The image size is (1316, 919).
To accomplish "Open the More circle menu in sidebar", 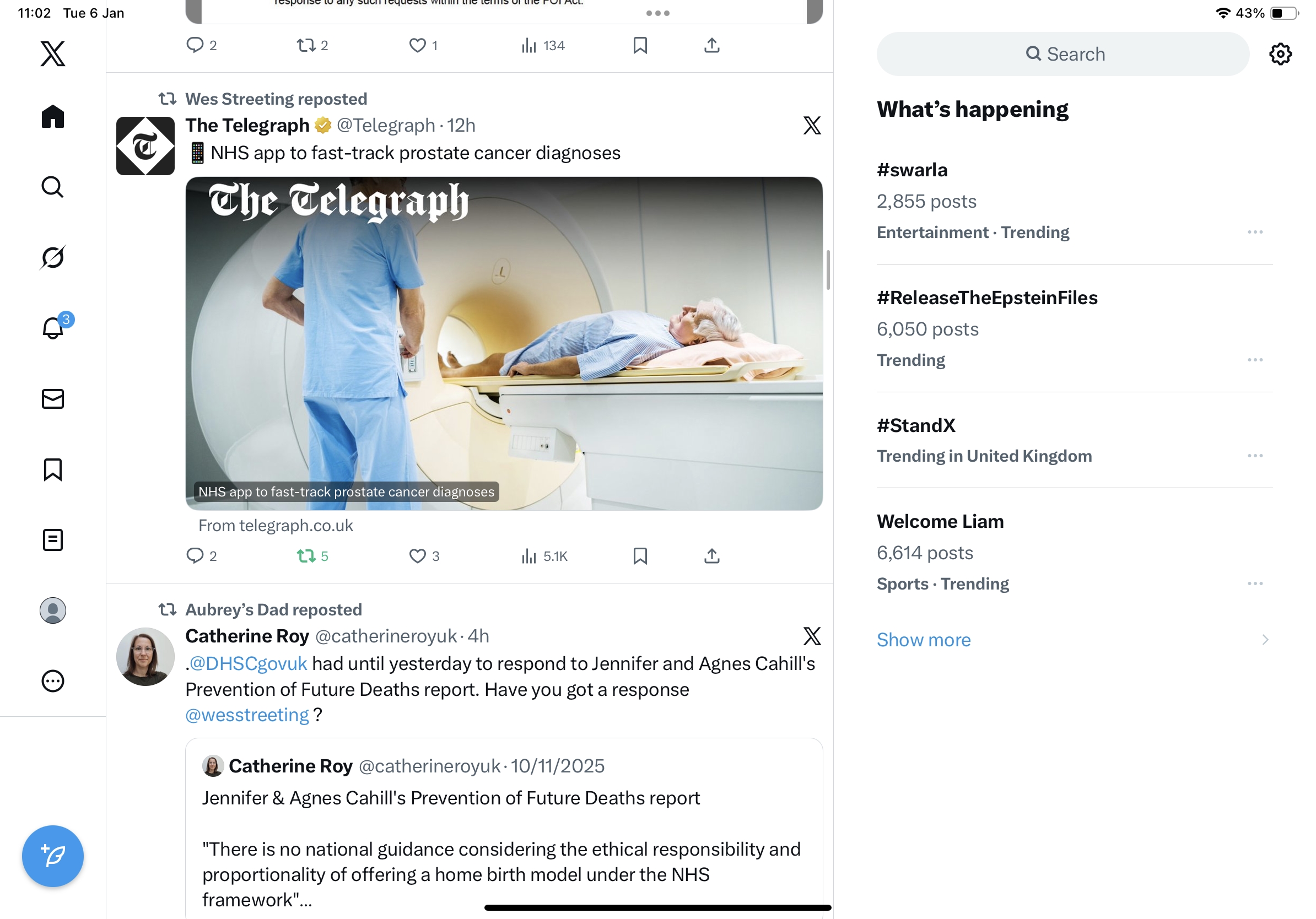I will pos(53,680).
